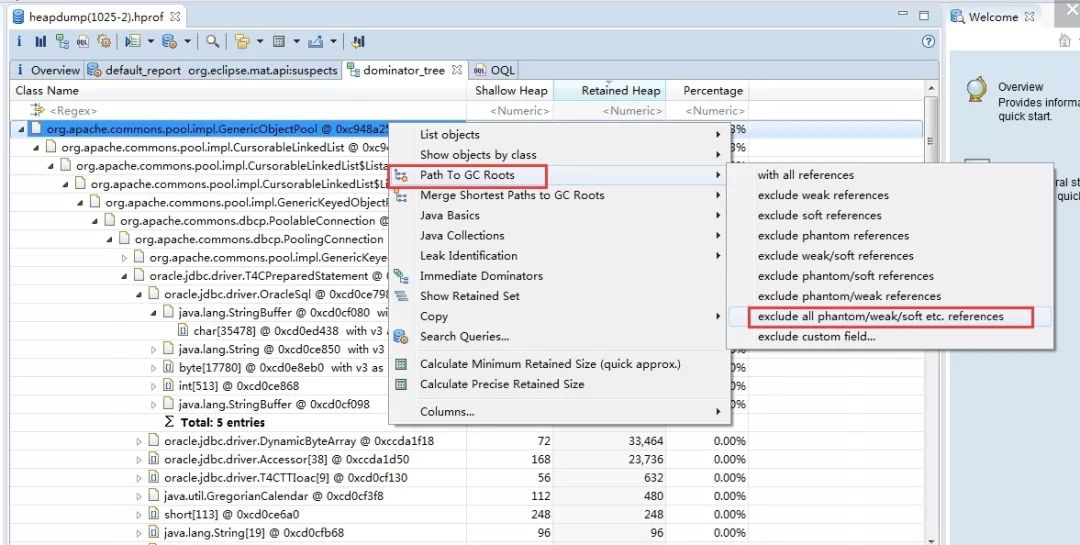Click the Welcome home icon
Screen dimensions: 1080x545
[x=1065, y=41]
